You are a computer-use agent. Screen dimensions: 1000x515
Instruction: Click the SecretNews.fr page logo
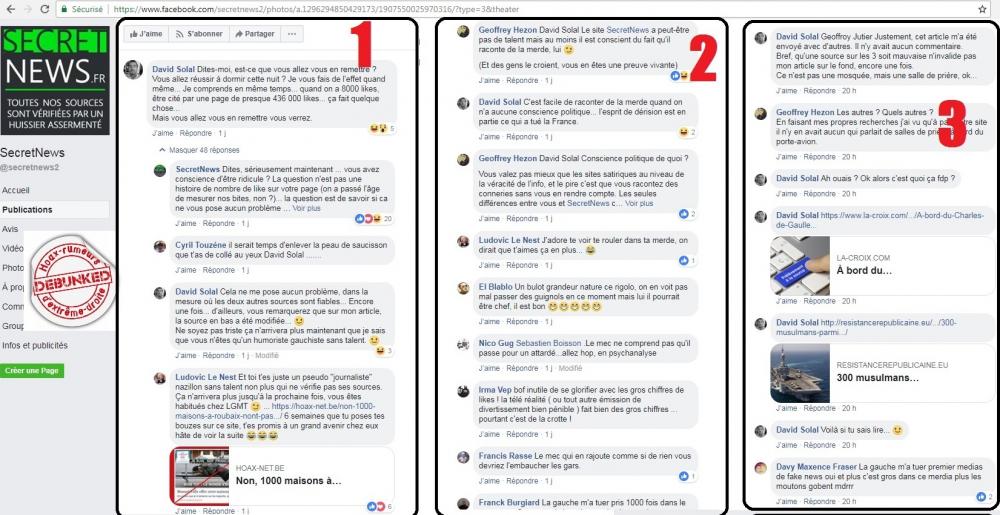pyautogui.click(x=55, y=80)
